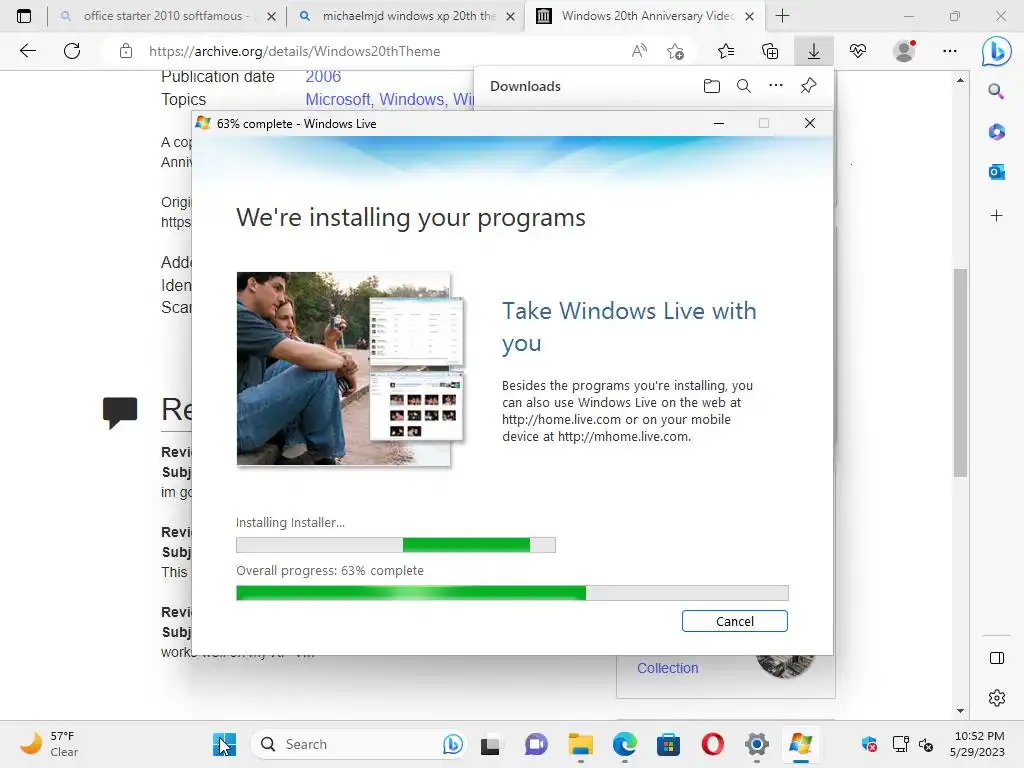Open more options in Downloads panel
Viewport: 1024px width, 768px height.
776,86
